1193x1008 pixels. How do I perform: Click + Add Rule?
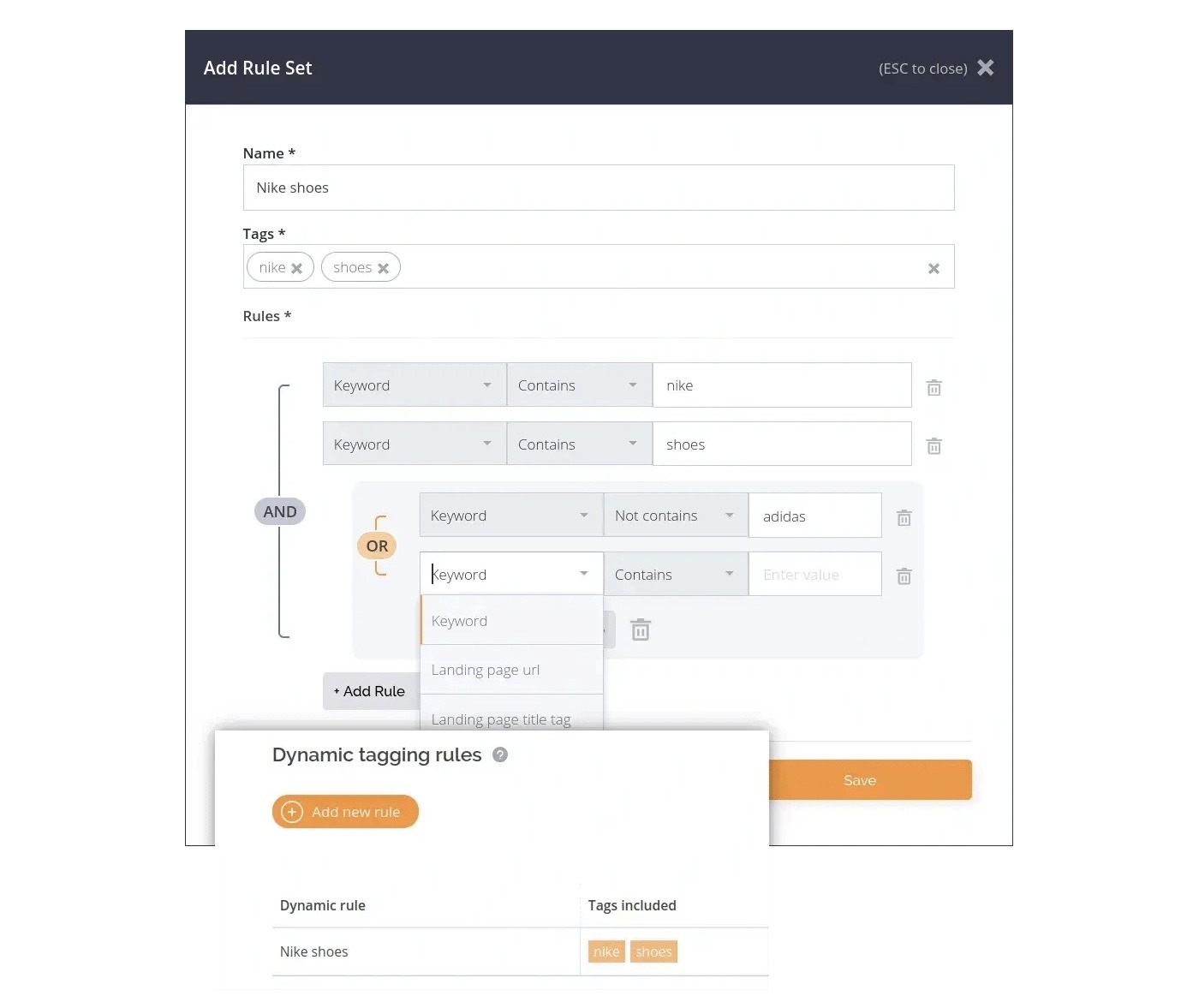click(x=369, y=690)
